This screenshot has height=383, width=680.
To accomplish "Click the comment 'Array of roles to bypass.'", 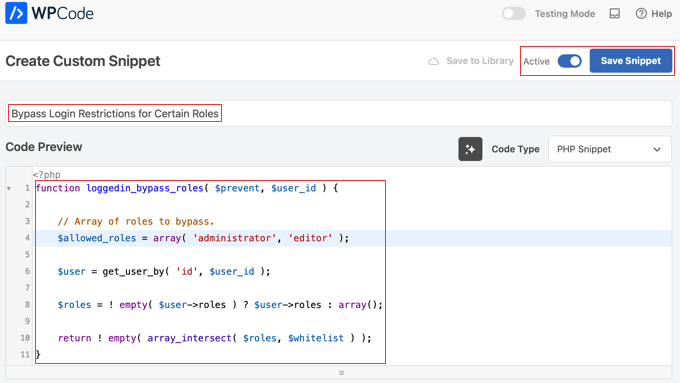I will tap(136, 222).
